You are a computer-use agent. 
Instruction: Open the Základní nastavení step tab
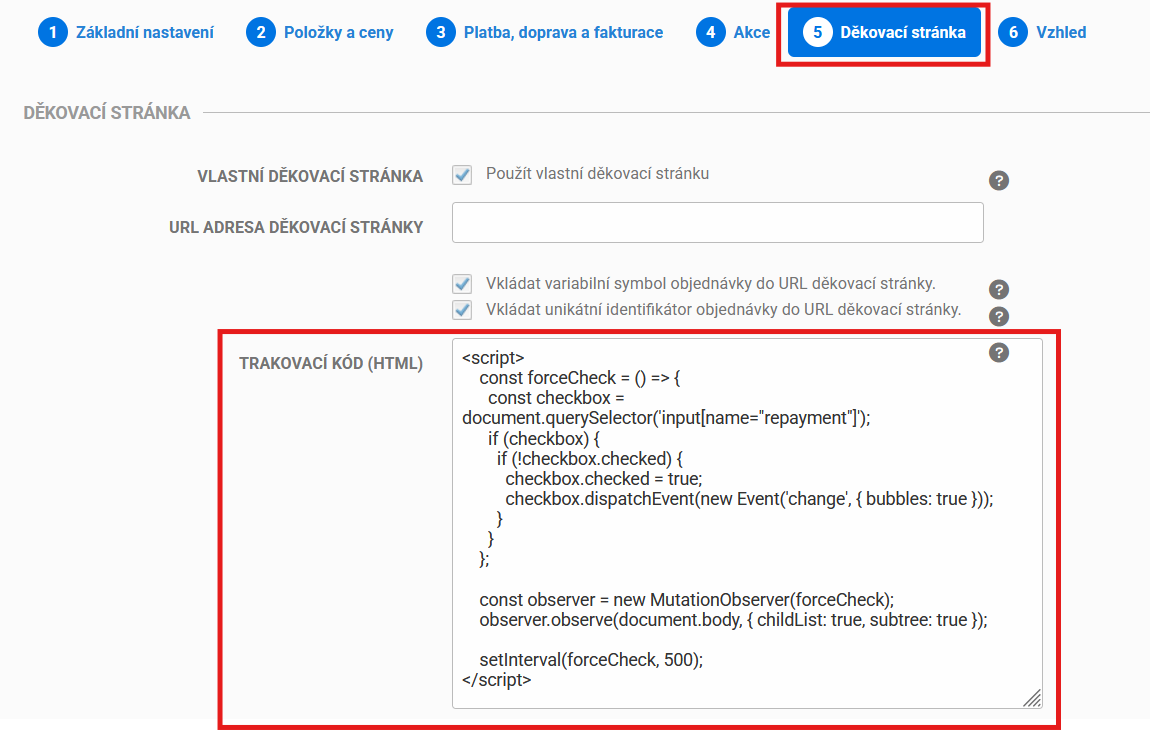(126, 32)
